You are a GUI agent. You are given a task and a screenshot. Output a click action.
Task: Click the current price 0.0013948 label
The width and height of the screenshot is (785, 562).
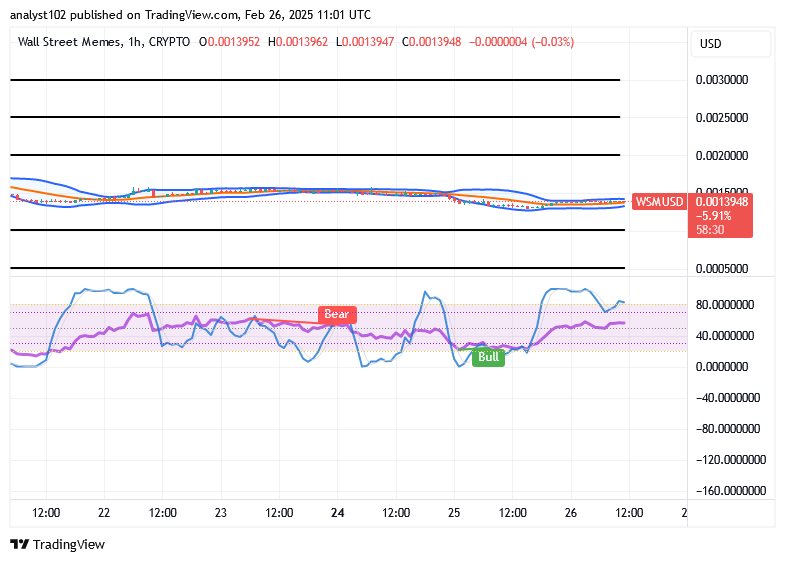pyautogui.click(x=721, y=202)
